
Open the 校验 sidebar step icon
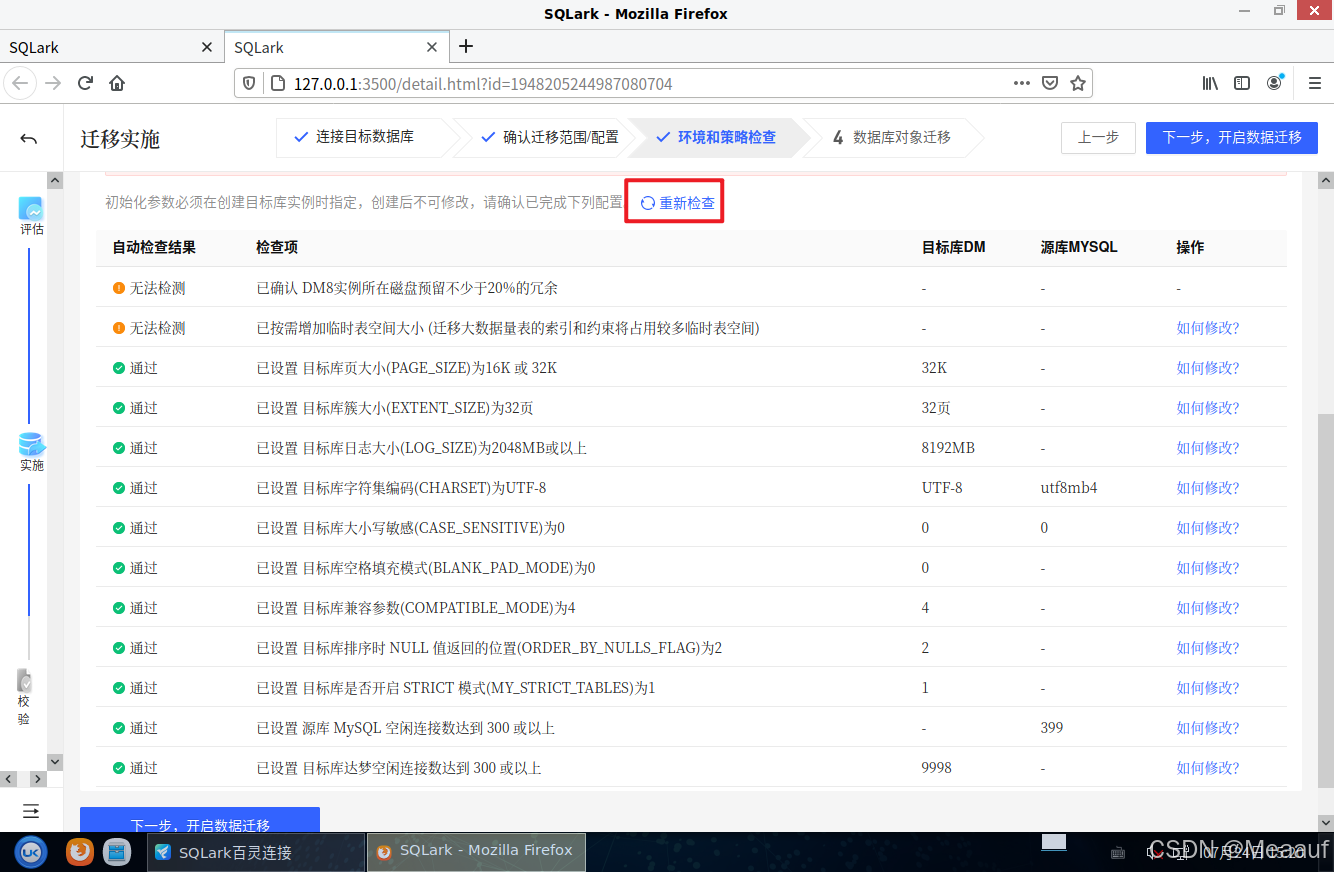25,682
